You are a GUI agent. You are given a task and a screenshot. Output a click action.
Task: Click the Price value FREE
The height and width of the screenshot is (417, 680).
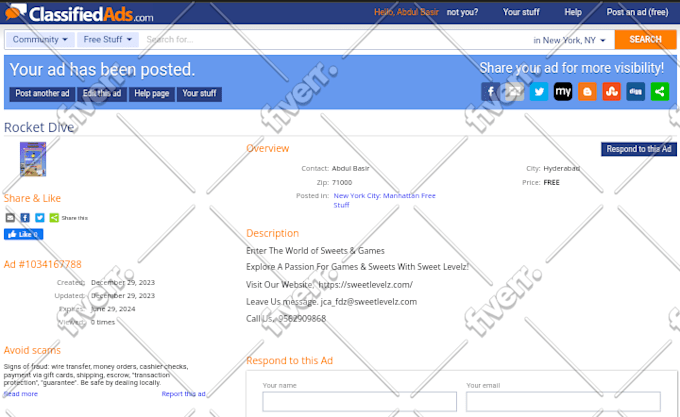point(552,182)
